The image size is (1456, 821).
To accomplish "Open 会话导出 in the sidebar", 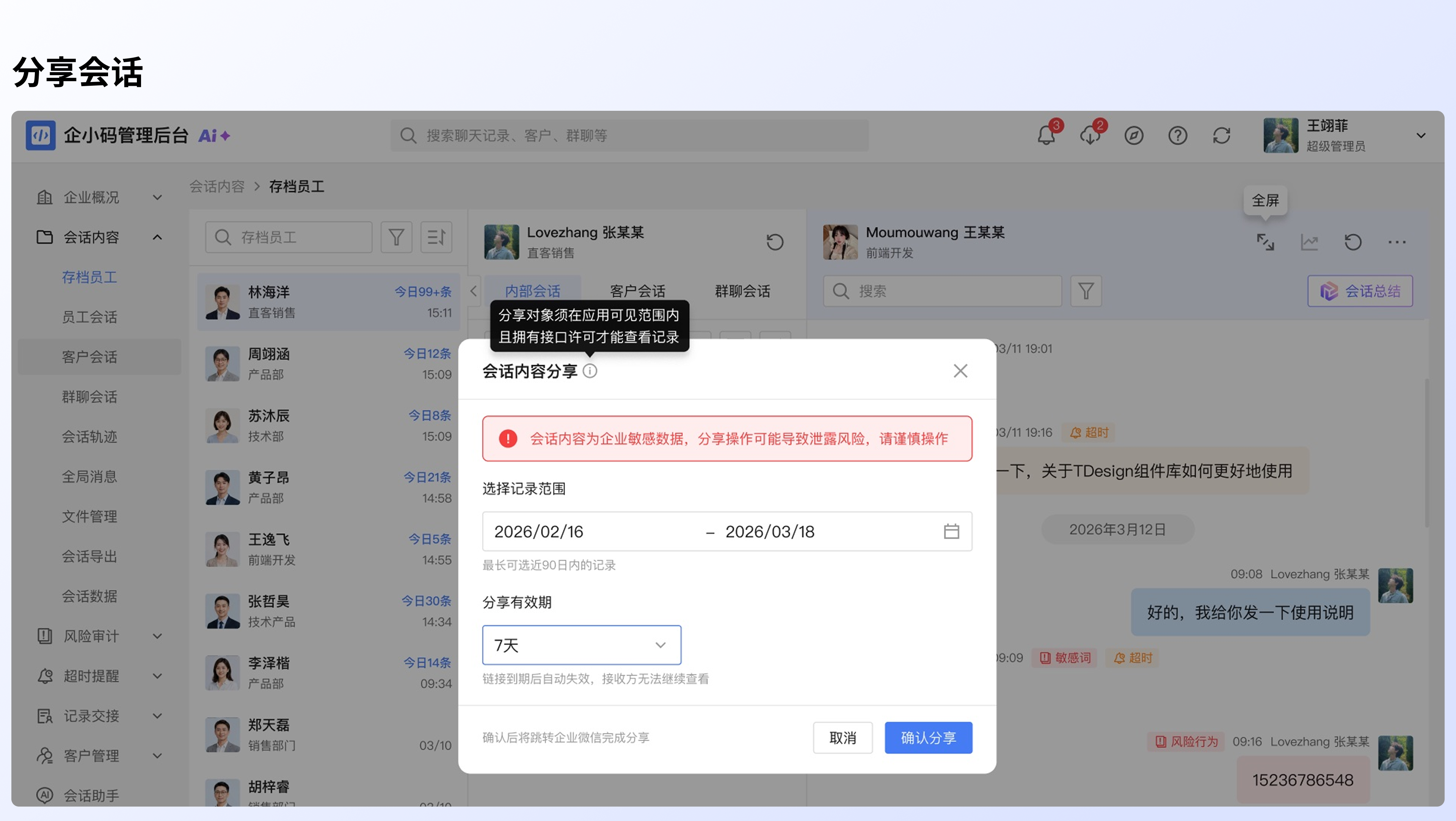I will pyautogui.click(x=89, y=557).
